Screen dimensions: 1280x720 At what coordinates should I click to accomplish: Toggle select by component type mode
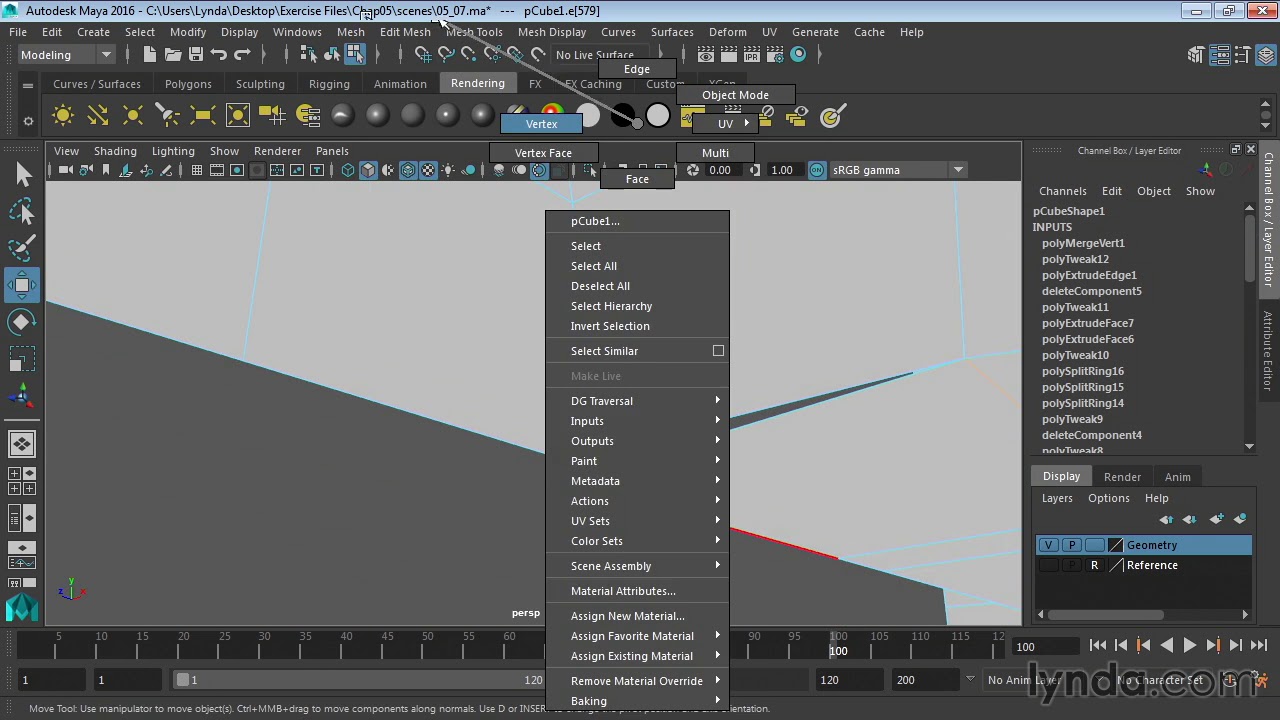(x=355, y=55)
